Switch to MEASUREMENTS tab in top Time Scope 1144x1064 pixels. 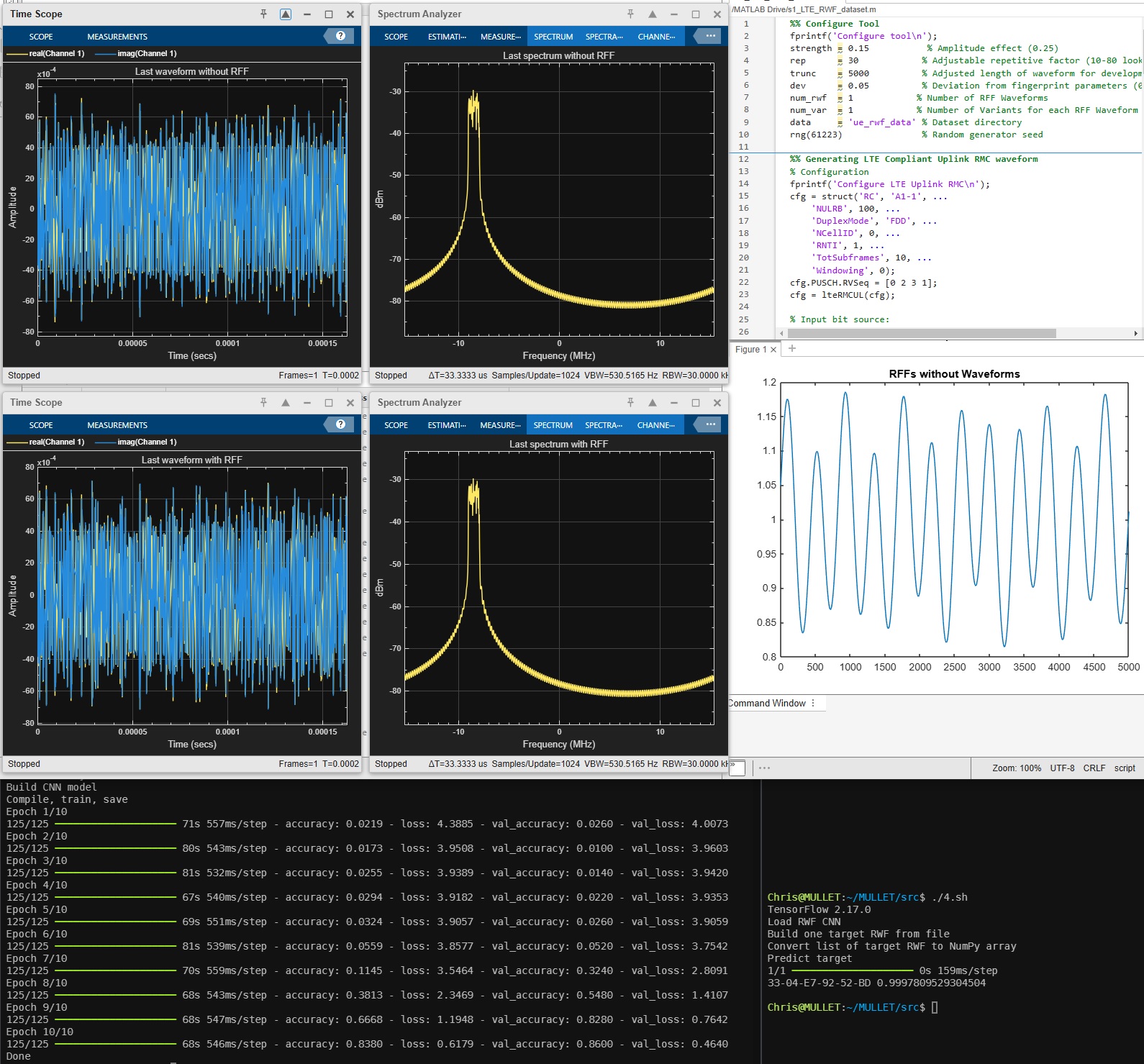117,37
